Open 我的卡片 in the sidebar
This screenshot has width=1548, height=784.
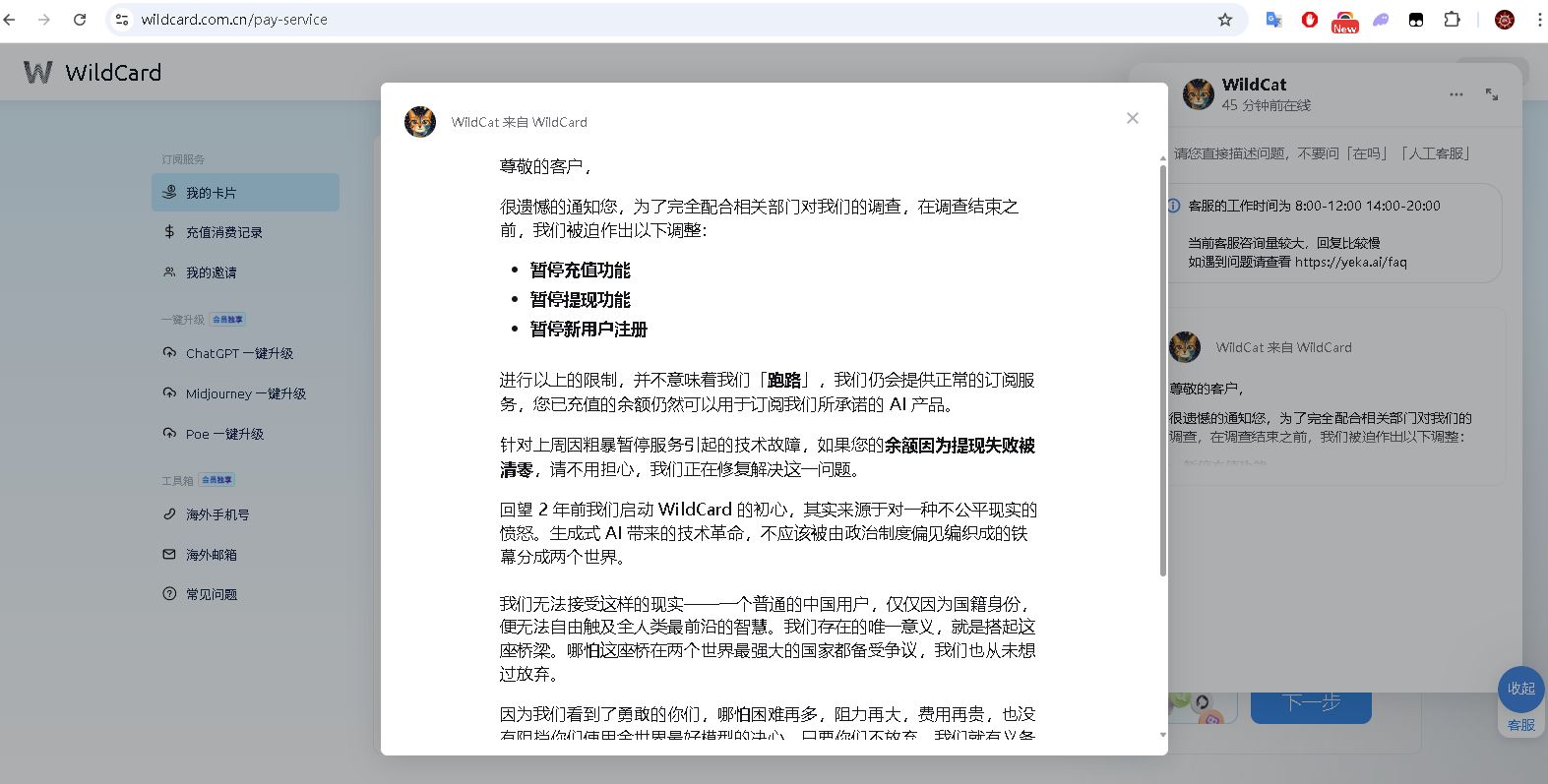(x=245, y=193)
